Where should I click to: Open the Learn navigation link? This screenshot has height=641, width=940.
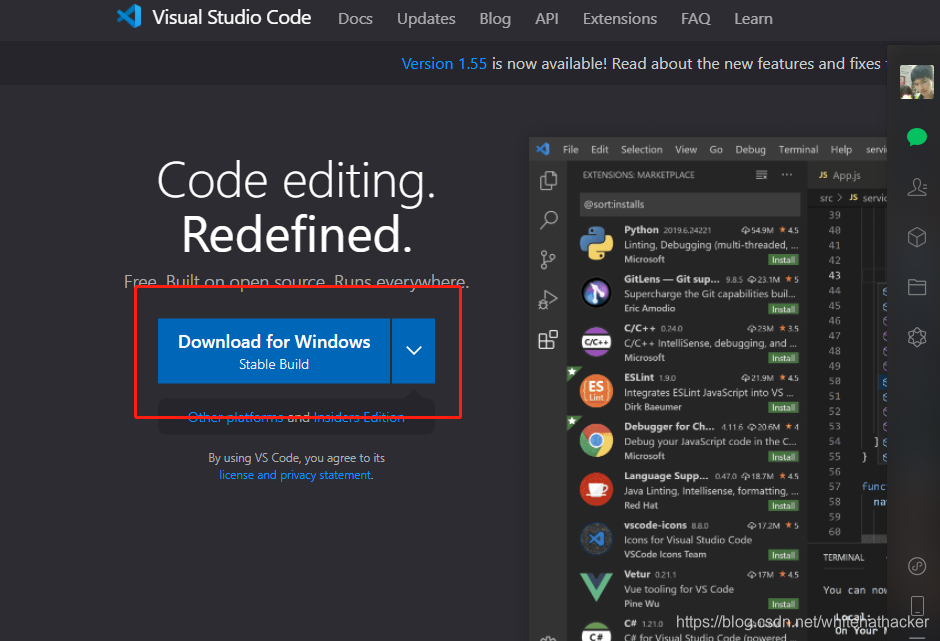tap(753, 19)
